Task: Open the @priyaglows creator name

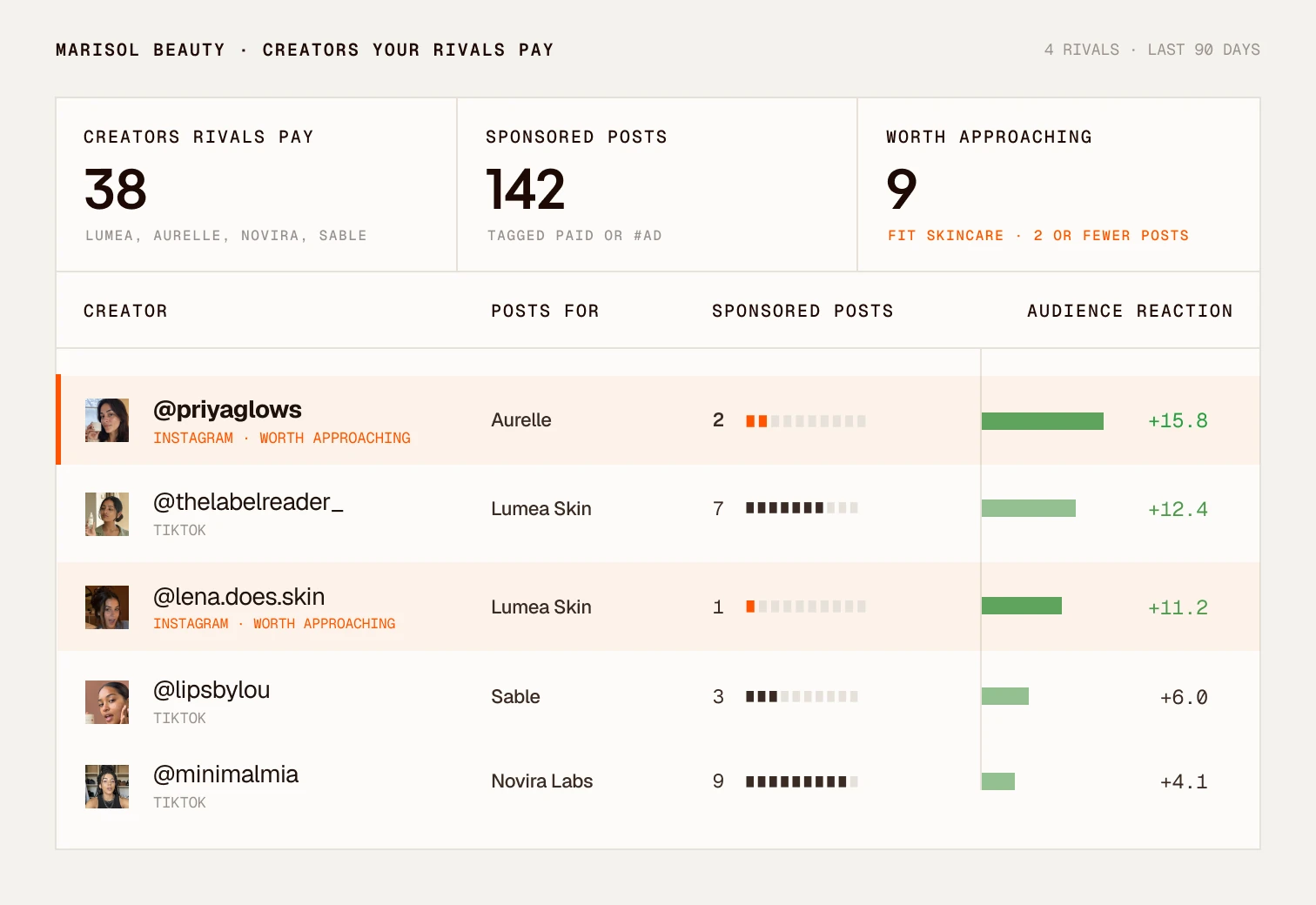Action: click(x=227, y=409)
